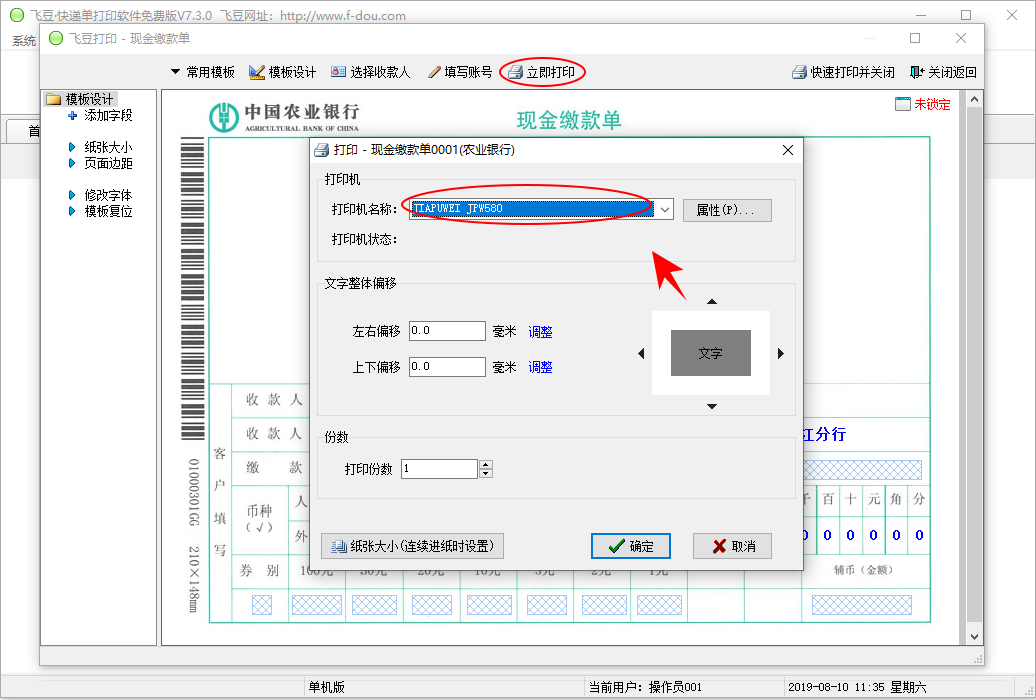Click the hatched box under 辅币(金额)

point(862,605)
